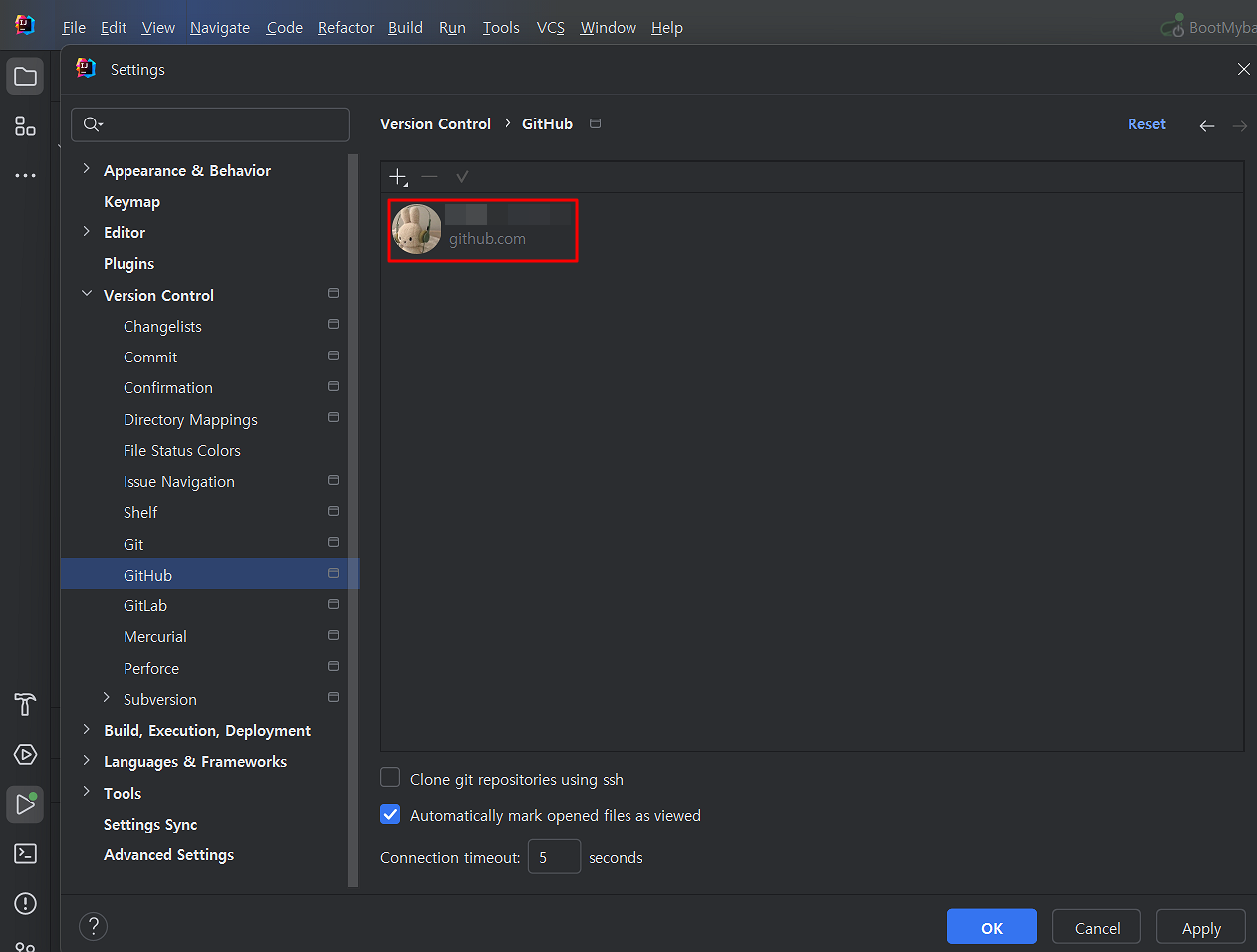1257x952 pixels.
Task: Expand the Subversion subsection
Action: pos(107,698)
